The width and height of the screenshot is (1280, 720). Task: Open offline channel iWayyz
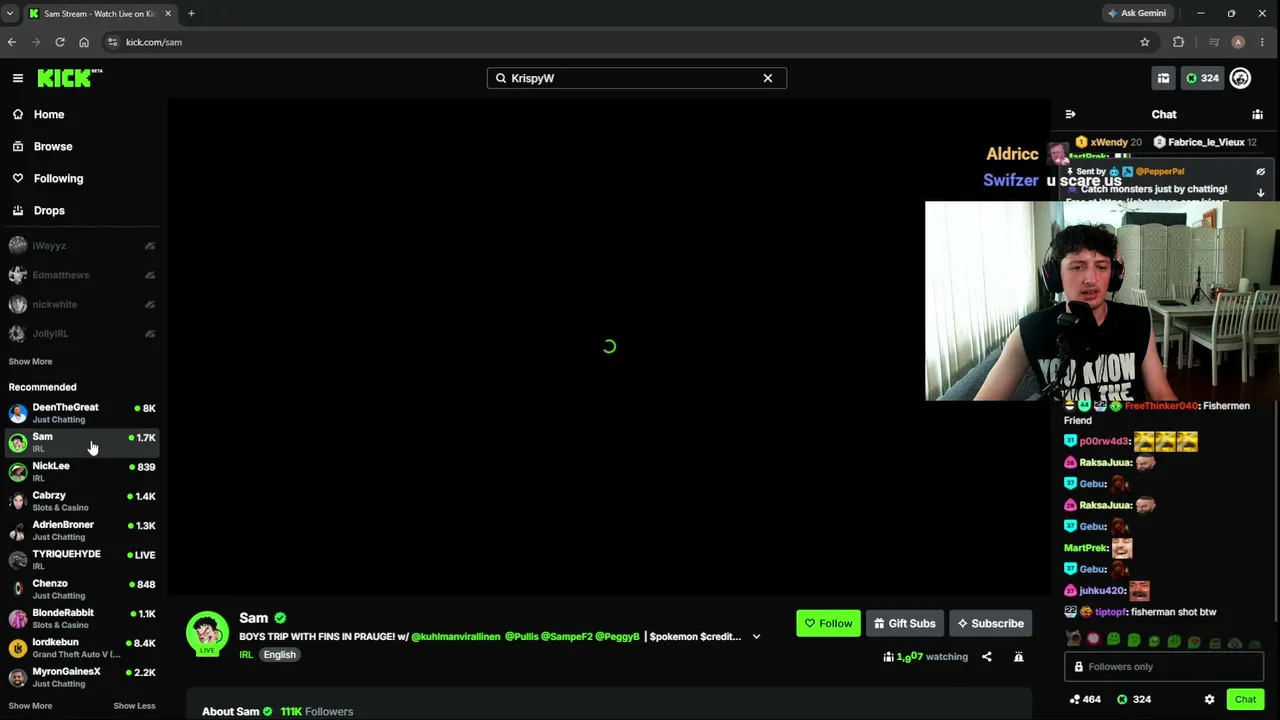(82, 246)
